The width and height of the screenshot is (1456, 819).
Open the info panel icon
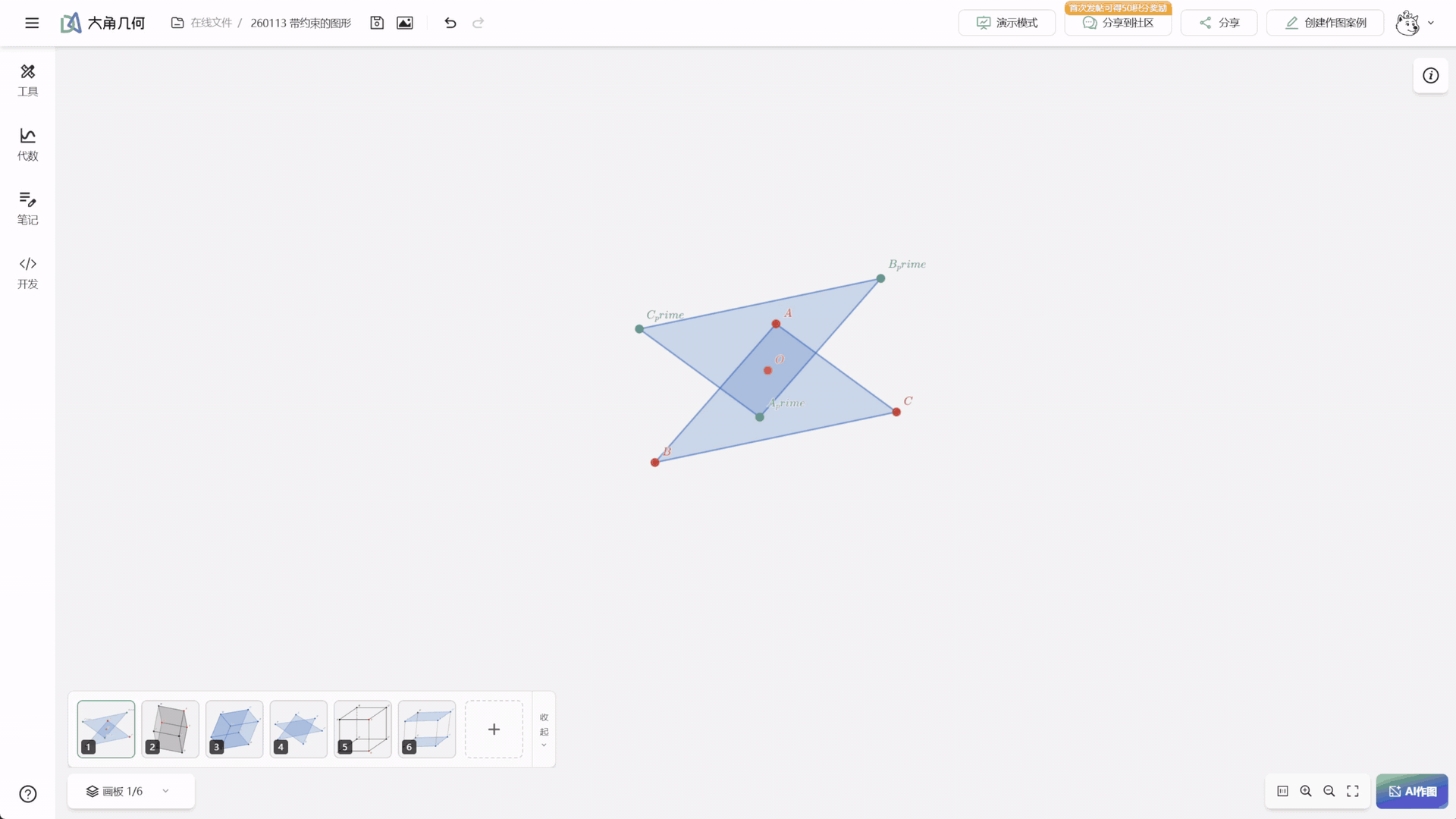point(1431,75)
